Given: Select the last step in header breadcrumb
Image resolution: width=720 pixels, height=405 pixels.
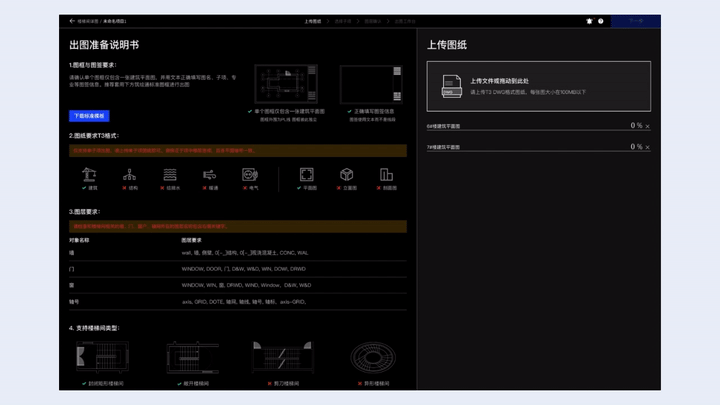Looking at the screenshot, I should (x=405, y=21).
